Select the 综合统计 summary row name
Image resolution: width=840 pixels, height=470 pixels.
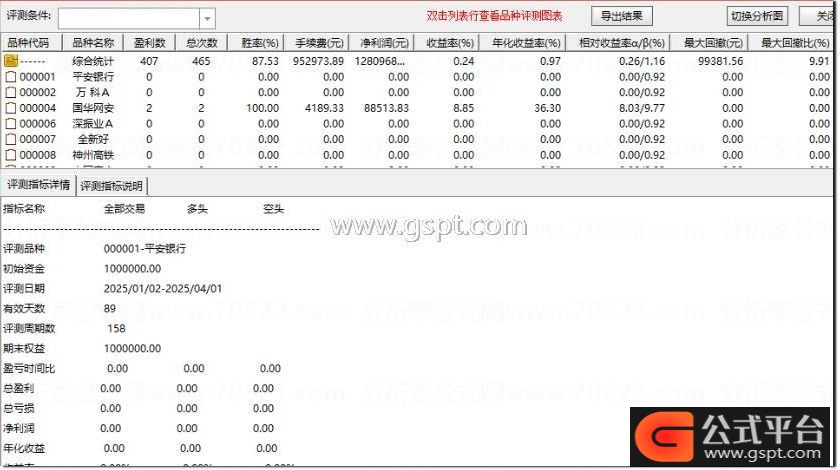pyautogui.click(x=93, y=61)
